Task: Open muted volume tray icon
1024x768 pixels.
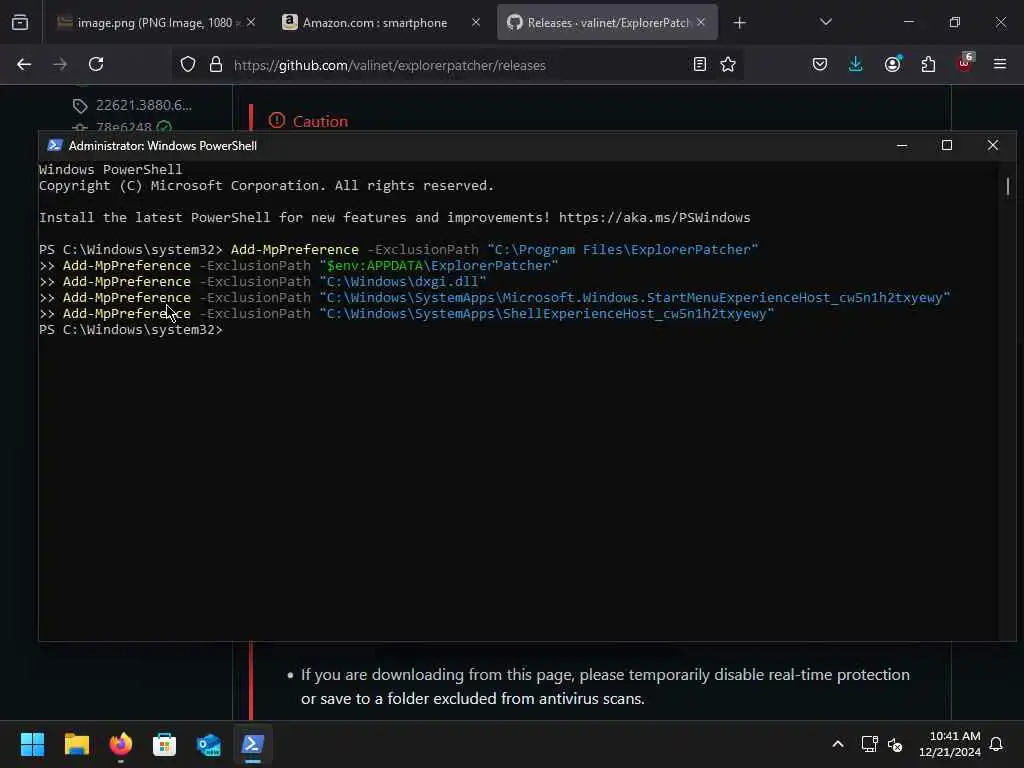Action: (x=895, y=744)
